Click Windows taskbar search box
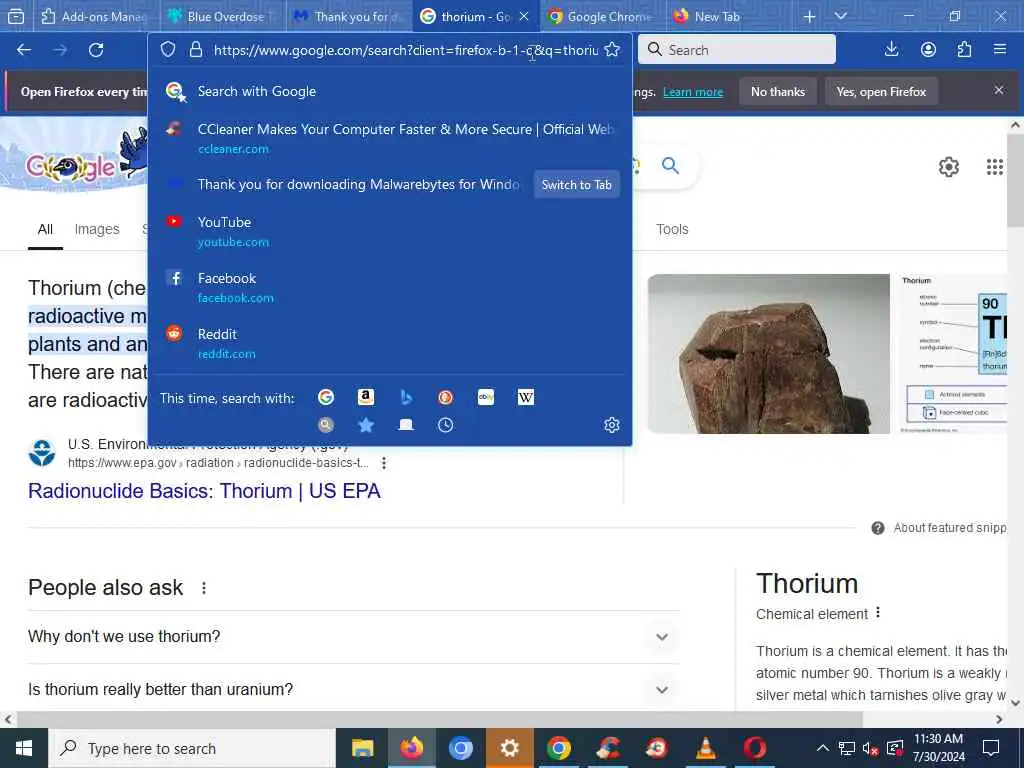 [x=193, y=748]
